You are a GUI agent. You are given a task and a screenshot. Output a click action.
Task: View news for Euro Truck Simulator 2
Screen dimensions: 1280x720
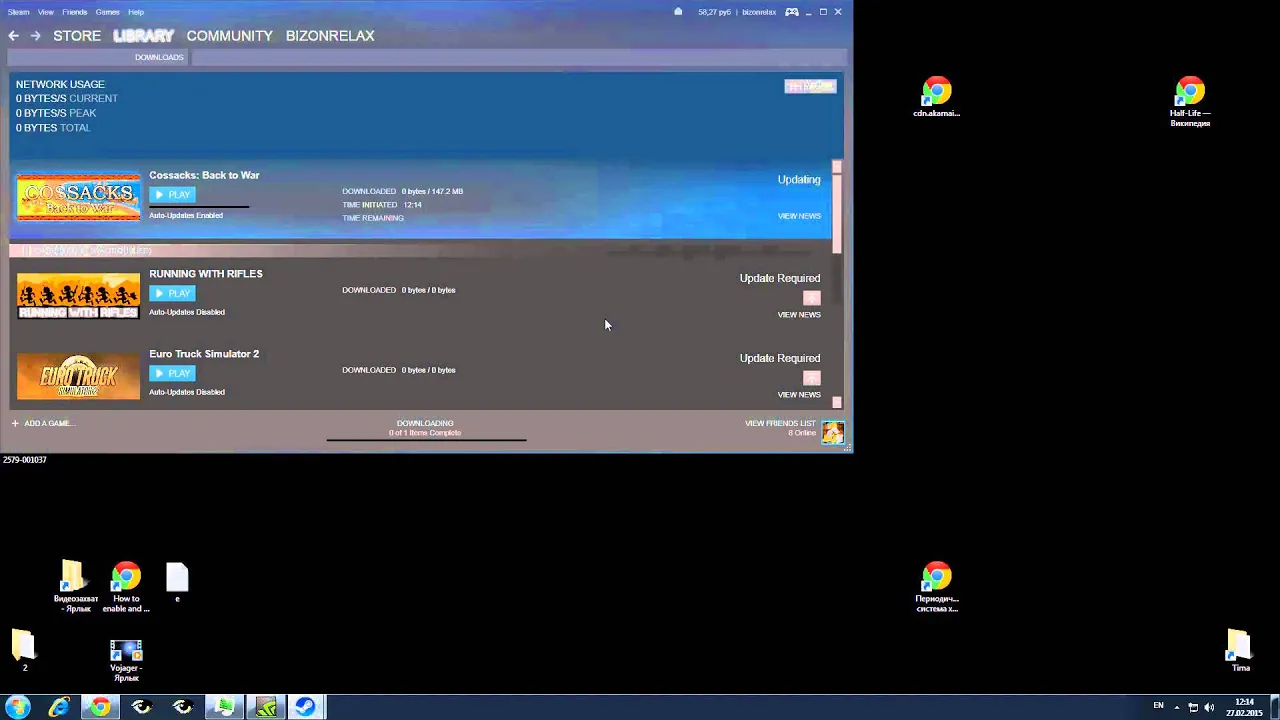point(799,395)
